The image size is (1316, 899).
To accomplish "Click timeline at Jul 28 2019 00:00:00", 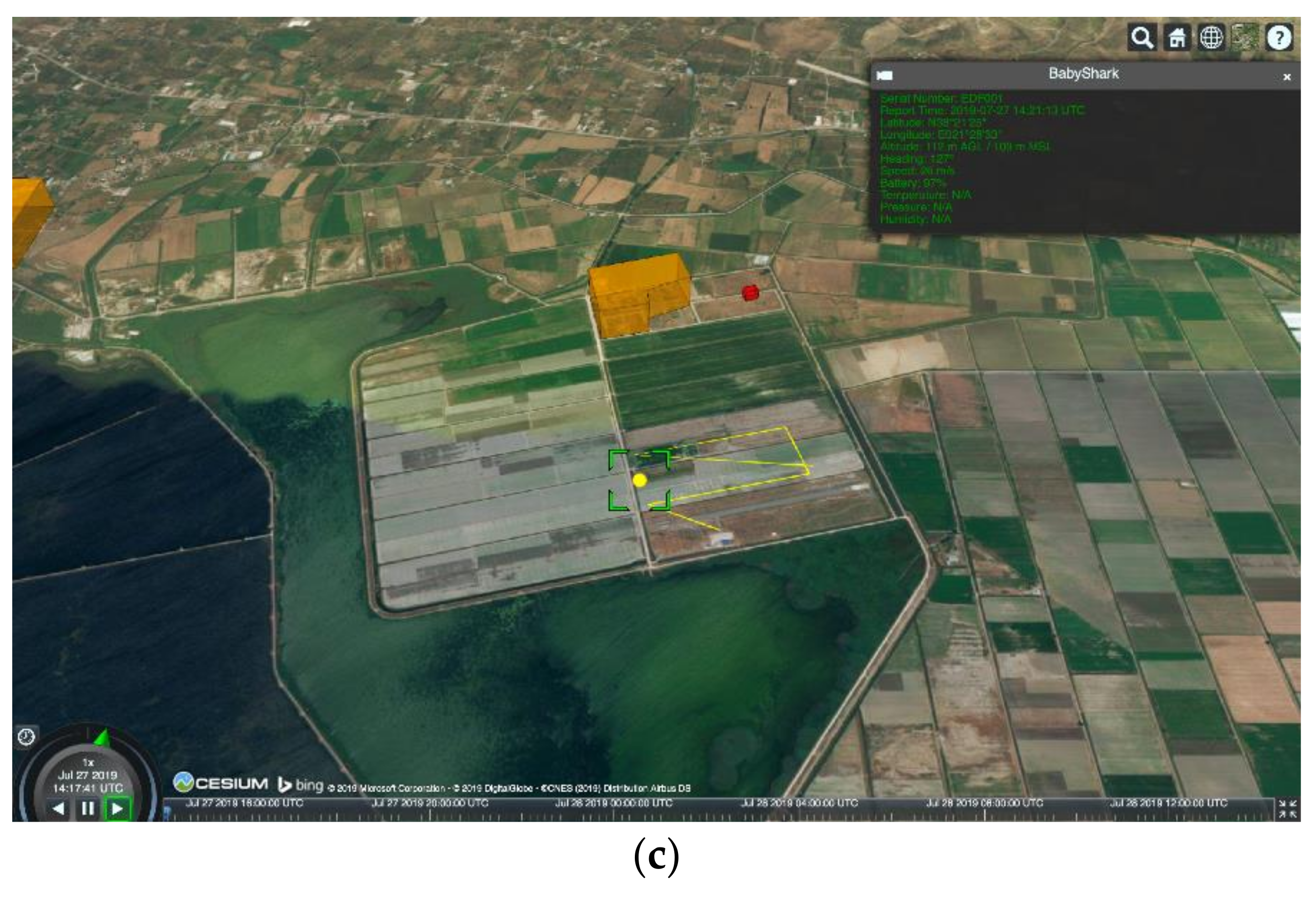I will click(614, 814).
